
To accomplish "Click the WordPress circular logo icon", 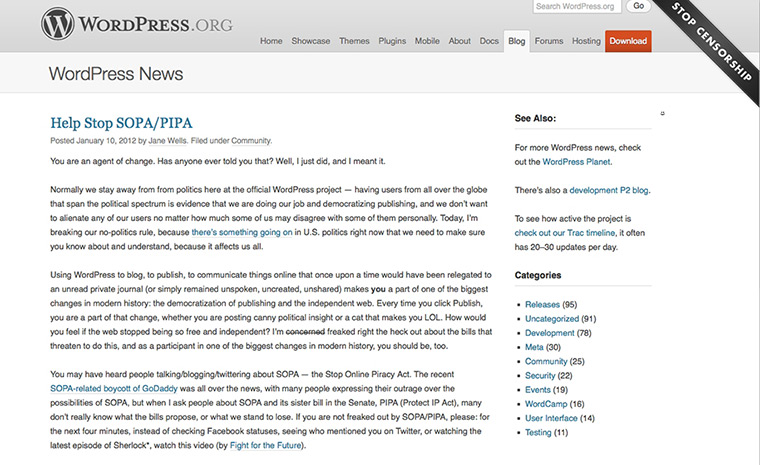I will point(57,23).
